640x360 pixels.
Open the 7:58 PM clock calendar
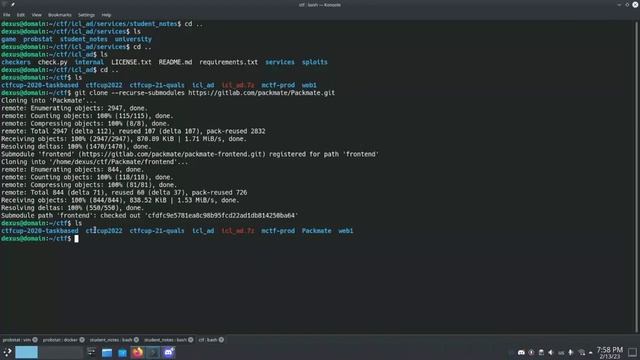click(x=609, y=353)
